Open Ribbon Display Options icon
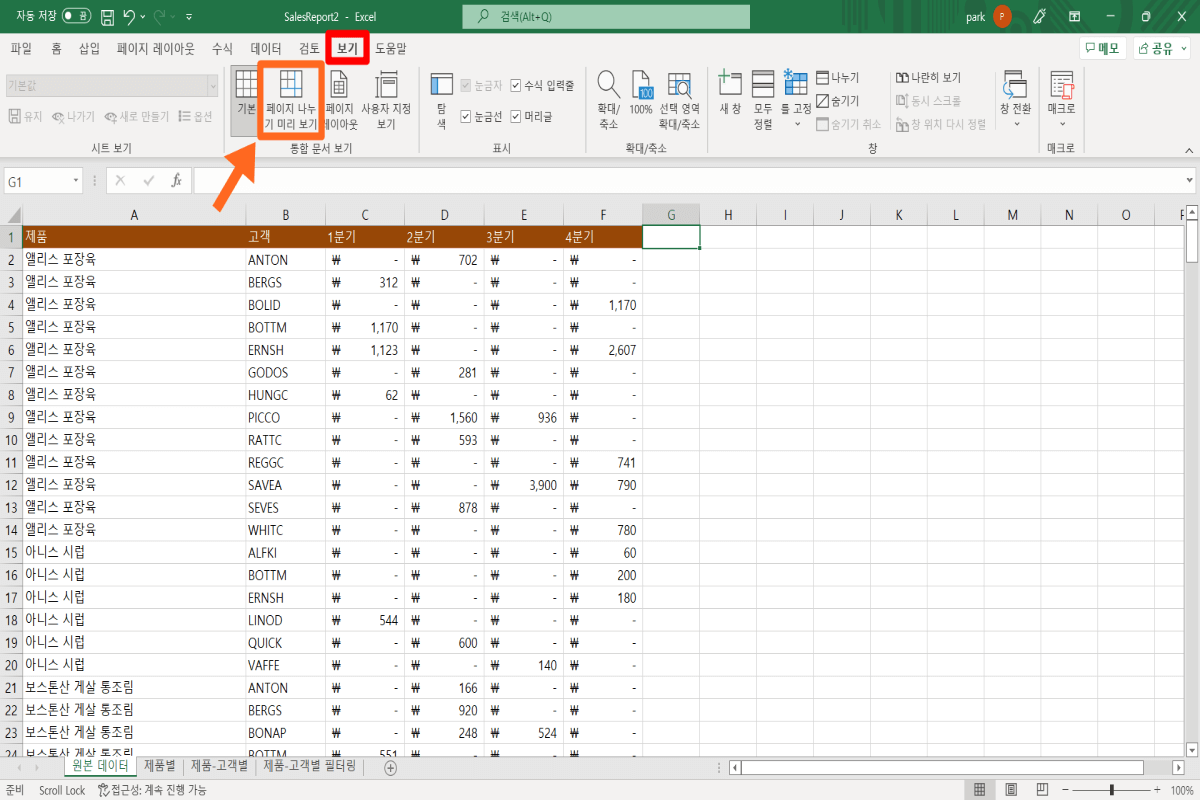The width and height of the screenshot is (1200, 800). click(x=1074, y=17)
